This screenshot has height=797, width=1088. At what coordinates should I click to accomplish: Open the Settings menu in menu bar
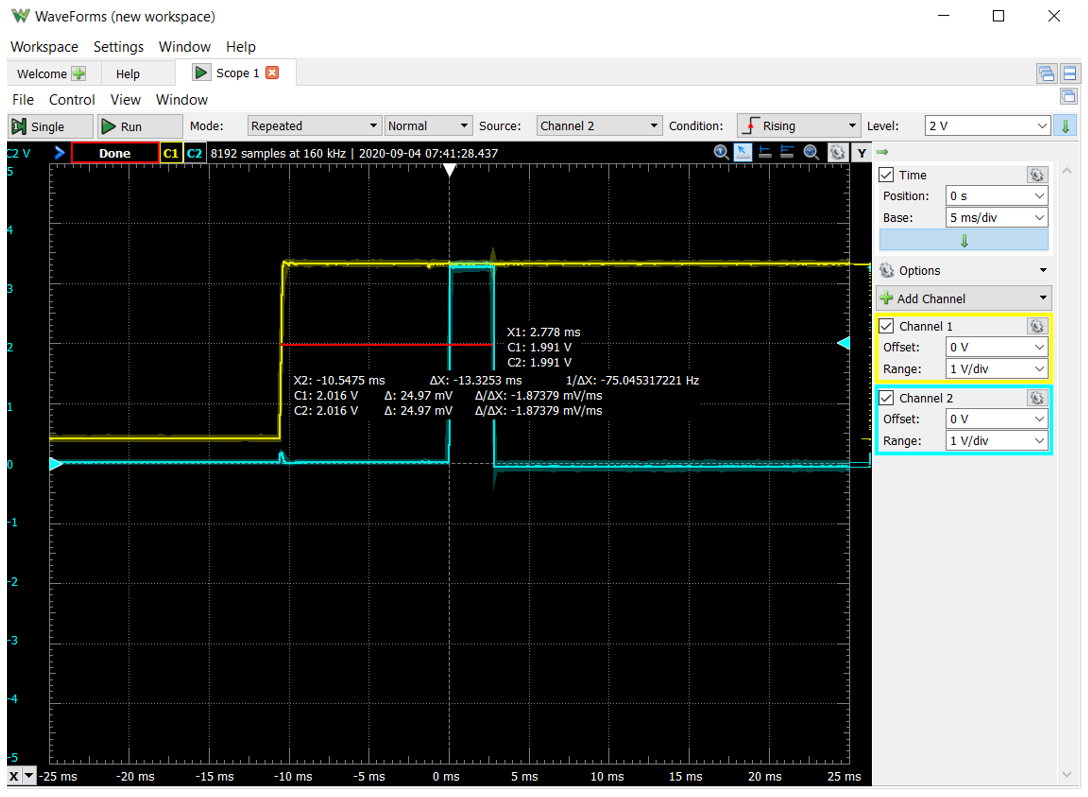118,47
